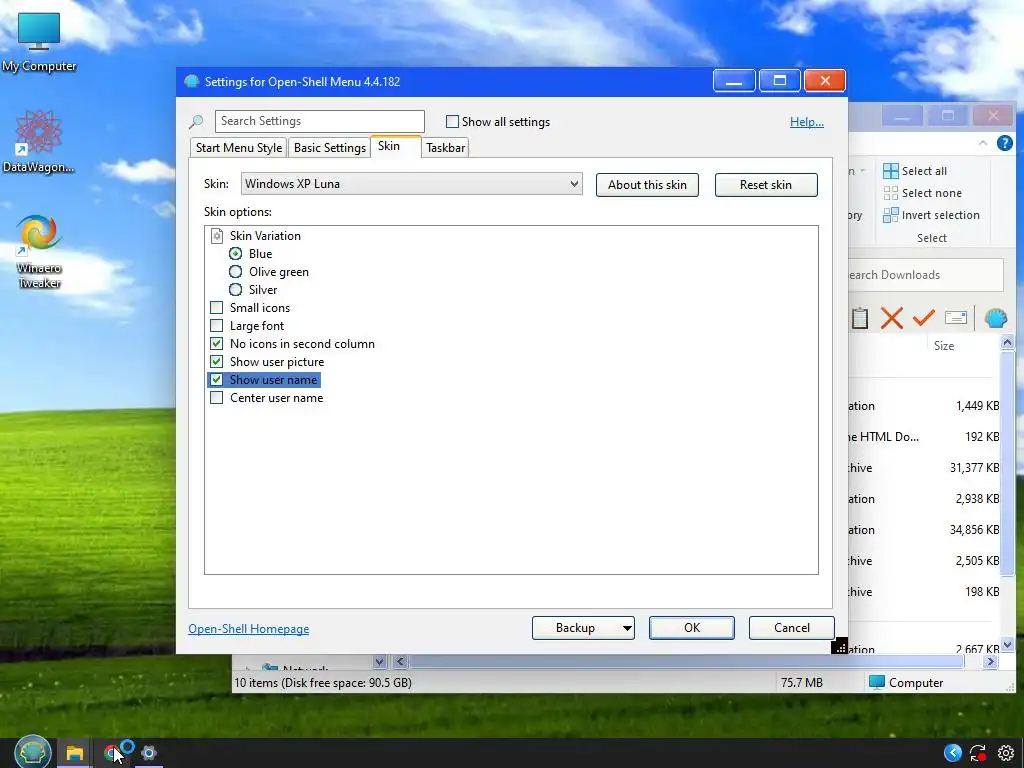Click Select none in Explorer ribbon
This screenshot has height=768, width=1024.
click(x=922, y=193)
